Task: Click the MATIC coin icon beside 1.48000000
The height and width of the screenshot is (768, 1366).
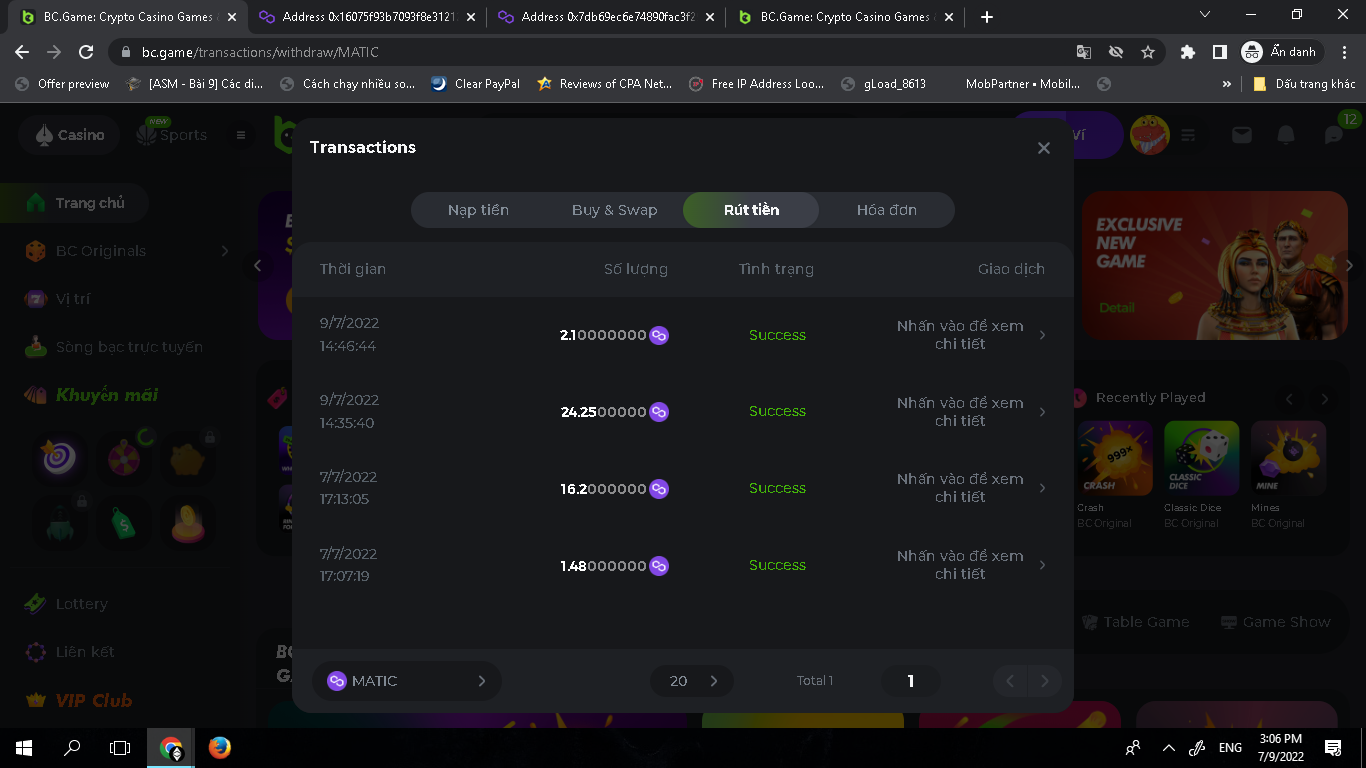Action: 659,566
